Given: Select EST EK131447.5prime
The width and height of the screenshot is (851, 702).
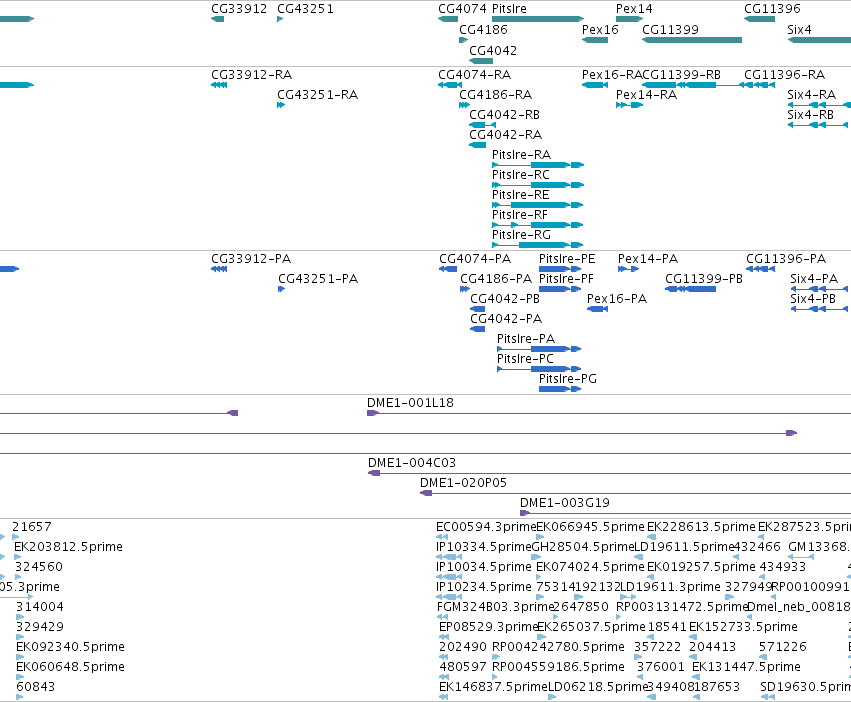Looking at the screenshot, I should (696, 677).
